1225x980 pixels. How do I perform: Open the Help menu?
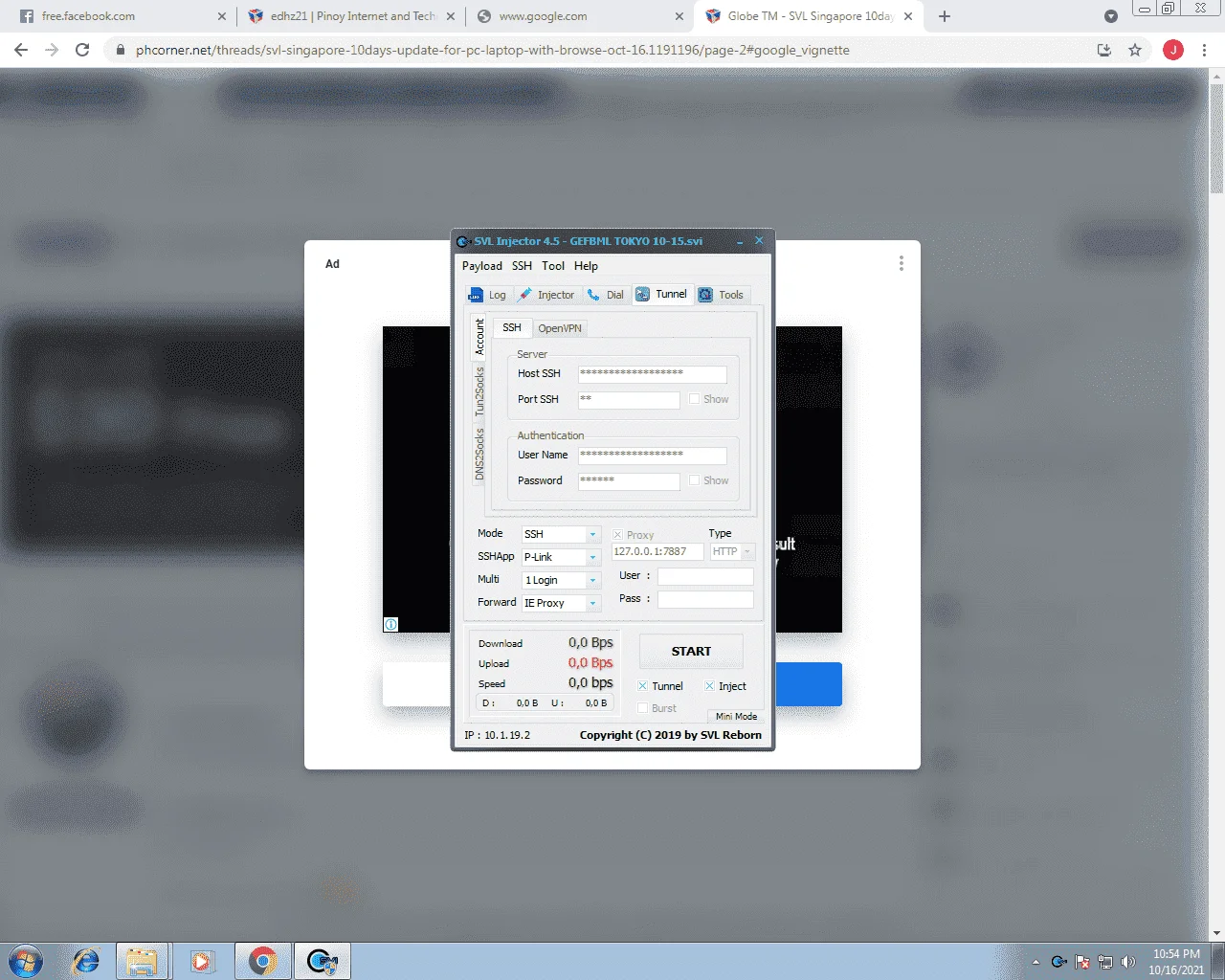tap(586, 266)
